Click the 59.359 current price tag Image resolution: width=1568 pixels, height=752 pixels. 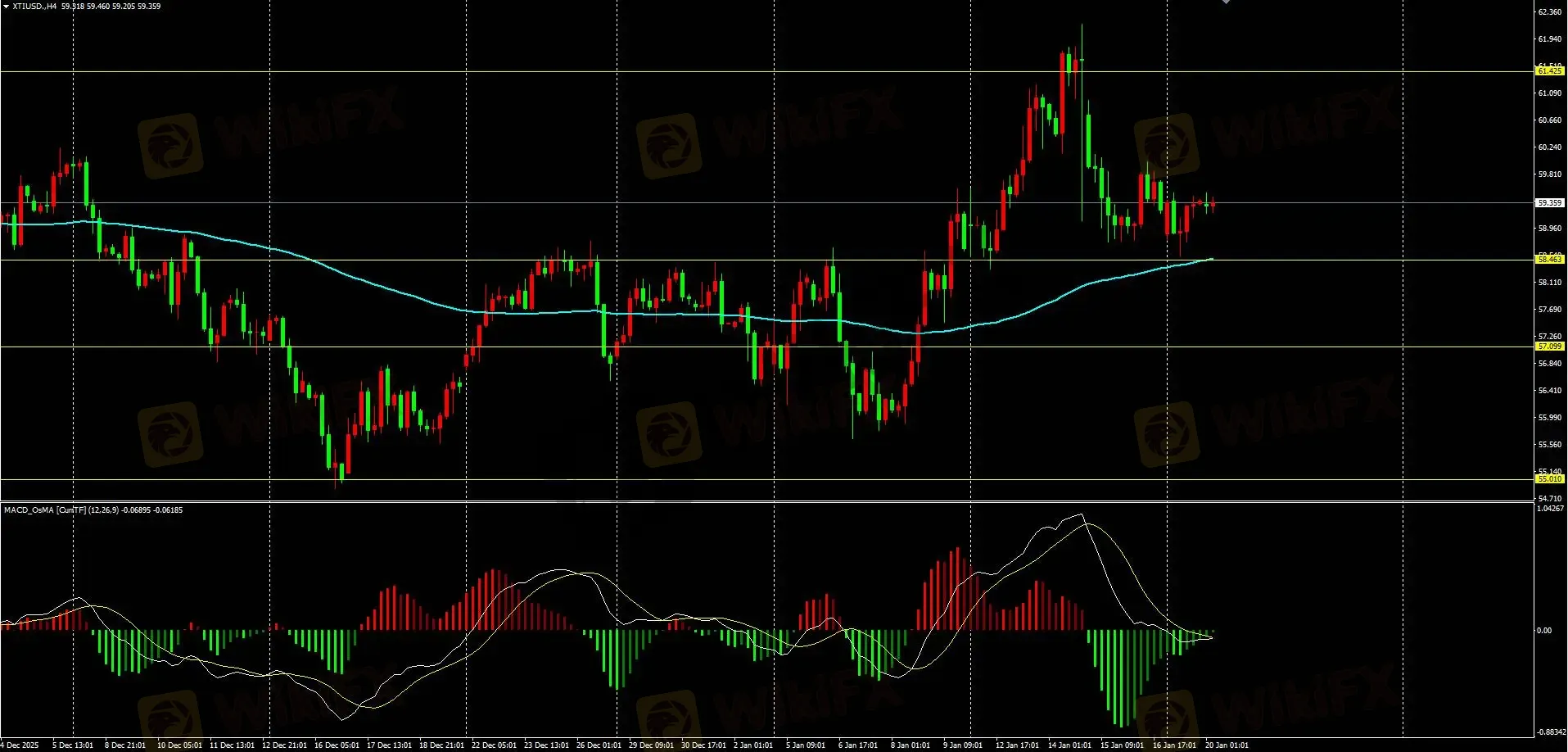[x=1550, y=202]
